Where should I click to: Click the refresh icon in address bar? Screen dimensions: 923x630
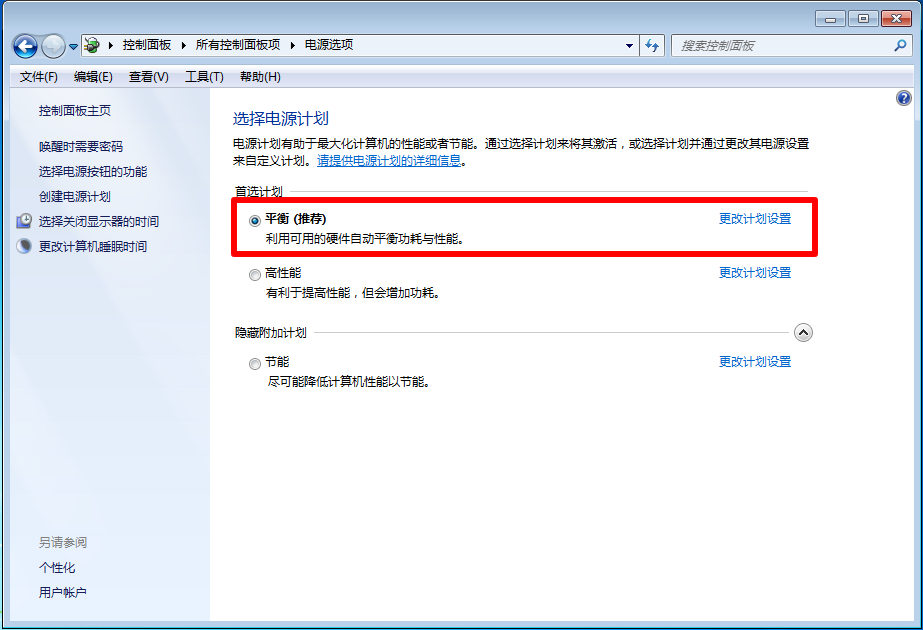(x=651, y=44)
